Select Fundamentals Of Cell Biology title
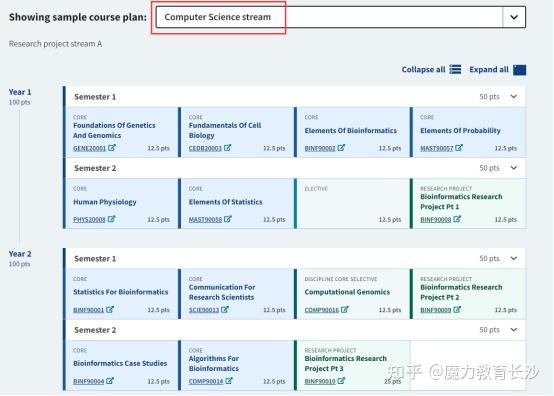 click(x=225, y=130)
